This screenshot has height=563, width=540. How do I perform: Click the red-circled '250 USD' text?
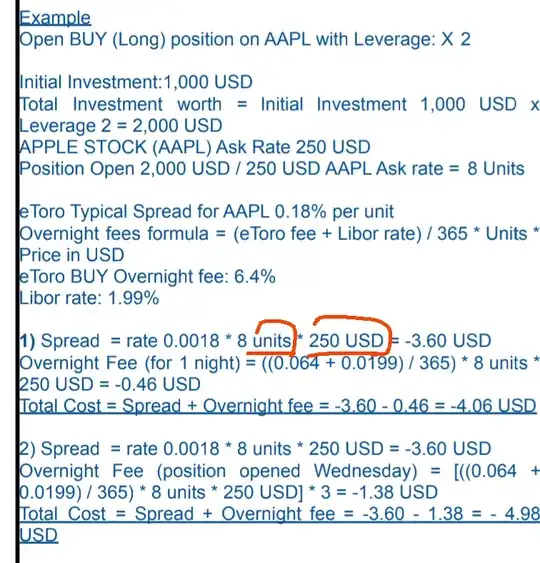(x=346, y=341)
